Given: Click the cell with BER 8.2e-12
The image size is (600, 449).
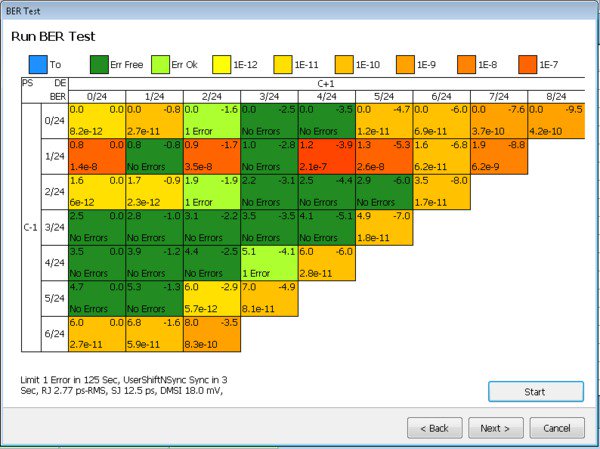Looking at the screenshot, I should pyautogui.click(x=96, y=120).
